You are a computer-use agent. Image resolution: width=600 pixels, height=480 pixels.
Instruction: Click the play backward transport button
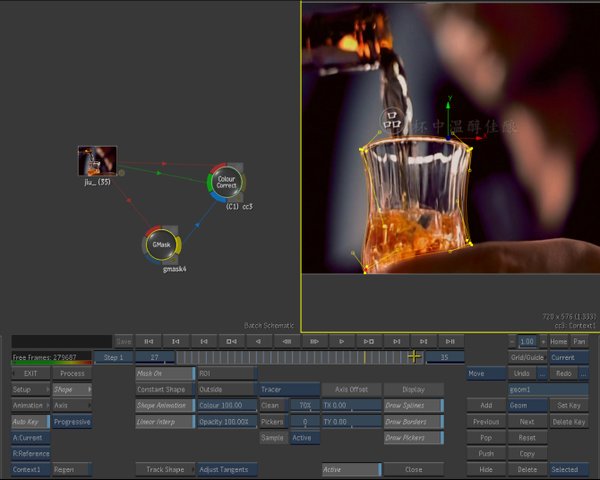259,341
